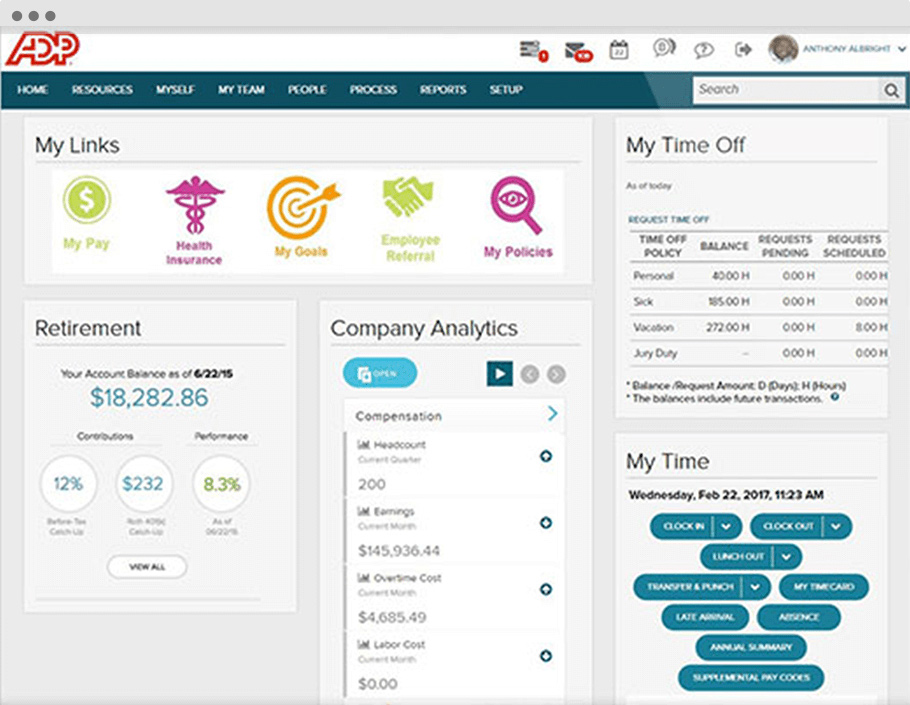This screenshot has height=705, width=910.
Task: Click the search magnifying glass button
Action: point(891,90)
